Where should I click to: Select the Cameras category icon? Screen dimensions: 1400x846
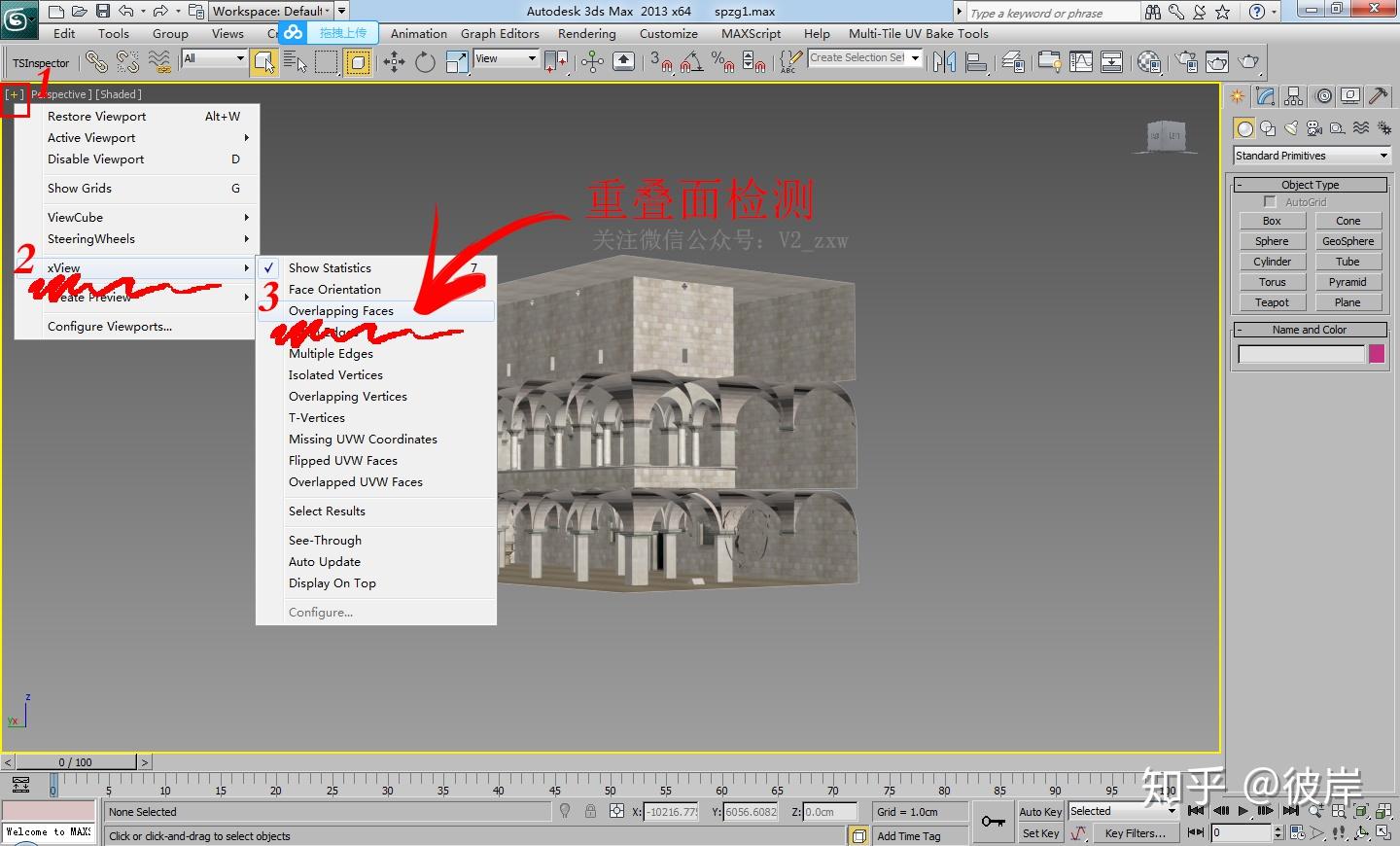tap(1314, 128)
